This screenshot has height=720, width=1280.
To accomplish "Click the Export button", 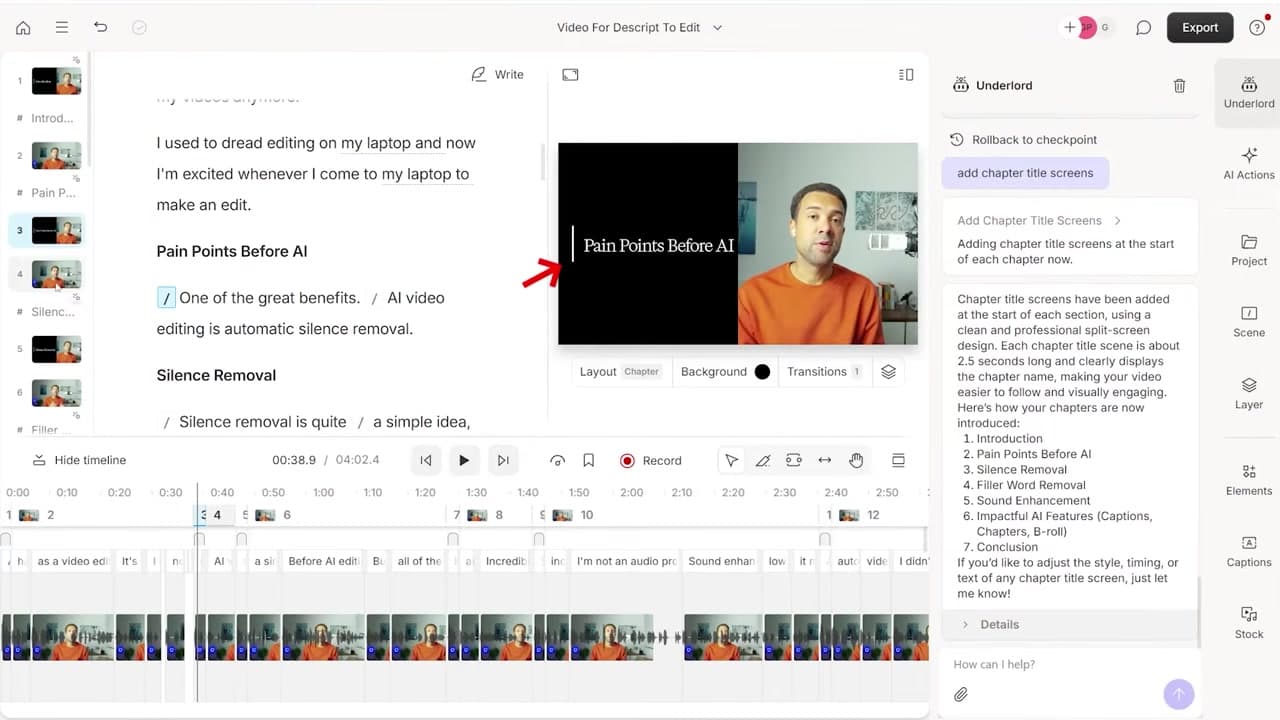I will click(1200, 28).
